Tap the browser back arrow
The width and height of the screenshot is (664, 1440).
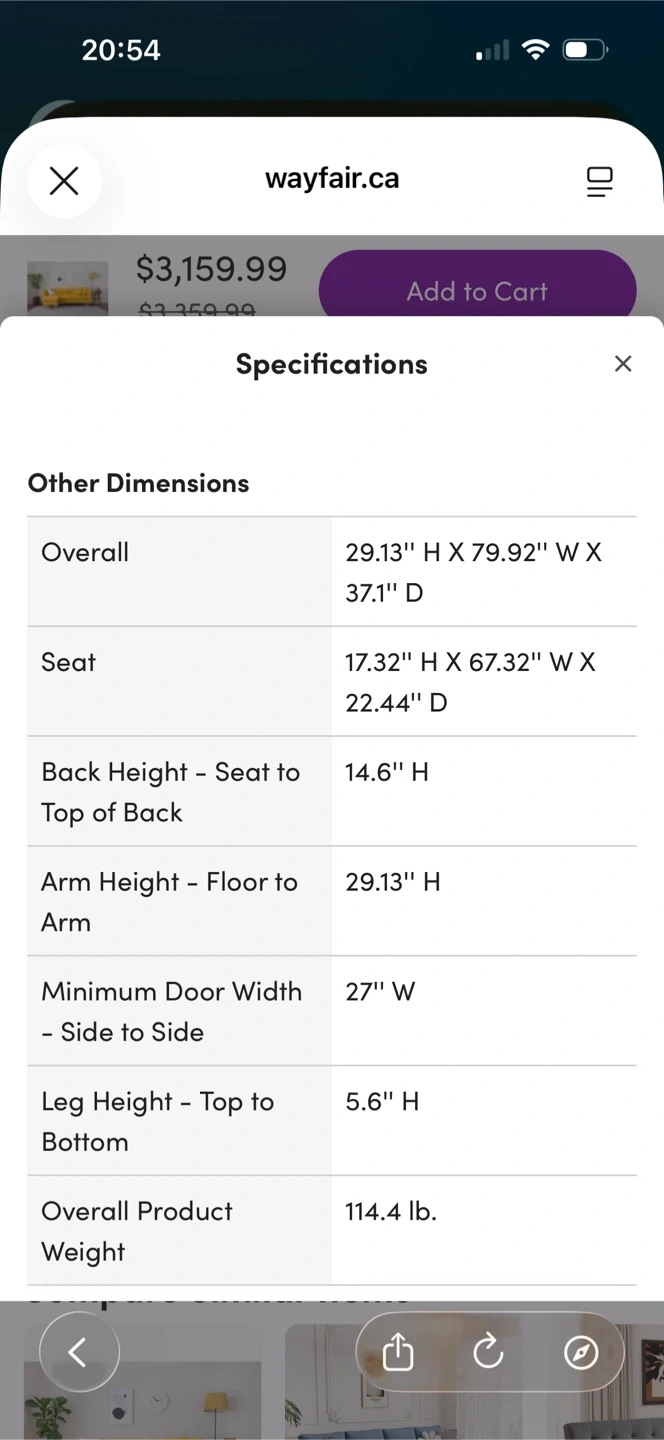pyautogui.click(x=79, y=1352)
